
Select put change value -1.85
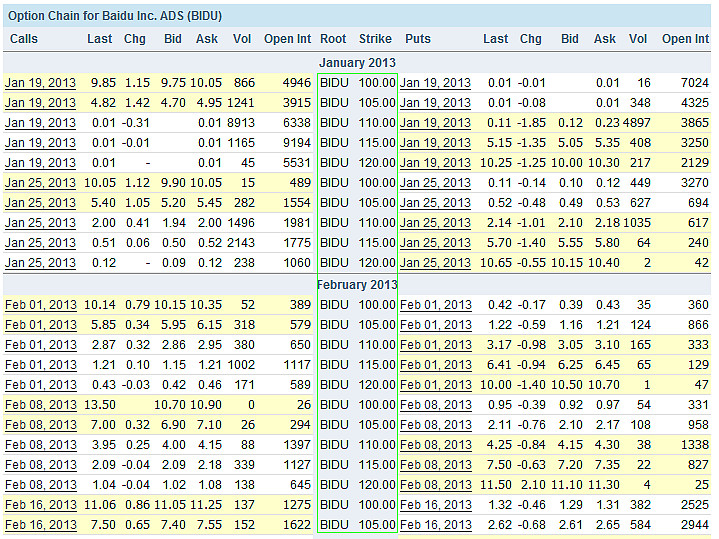tap(532, 123)
